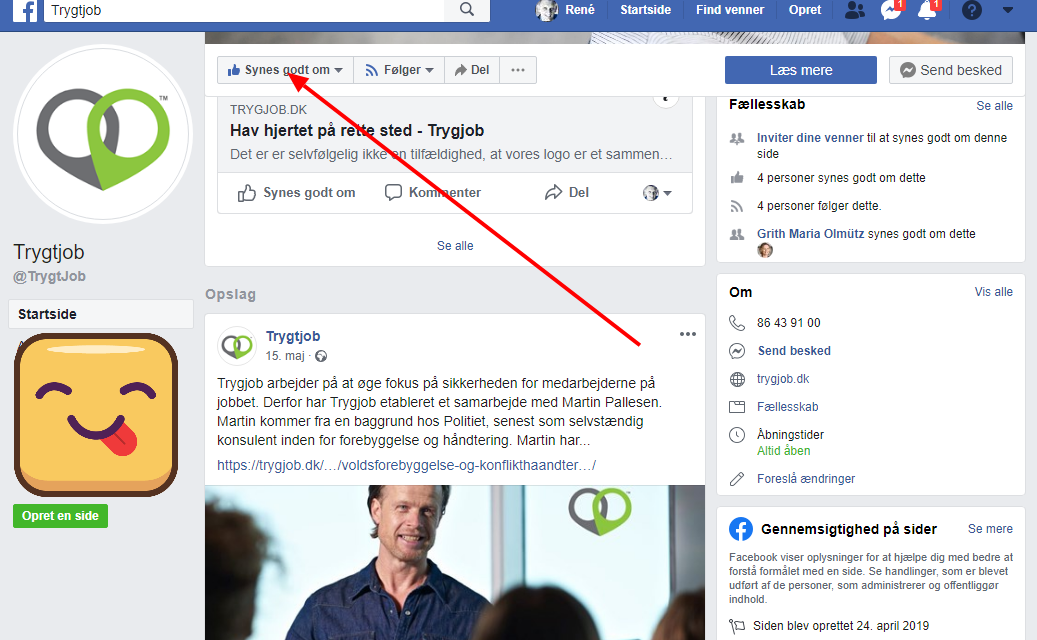This screenshot has width=1037, height=640.
Task: Click the @TrygtJob username text
Action: (50, 276)
